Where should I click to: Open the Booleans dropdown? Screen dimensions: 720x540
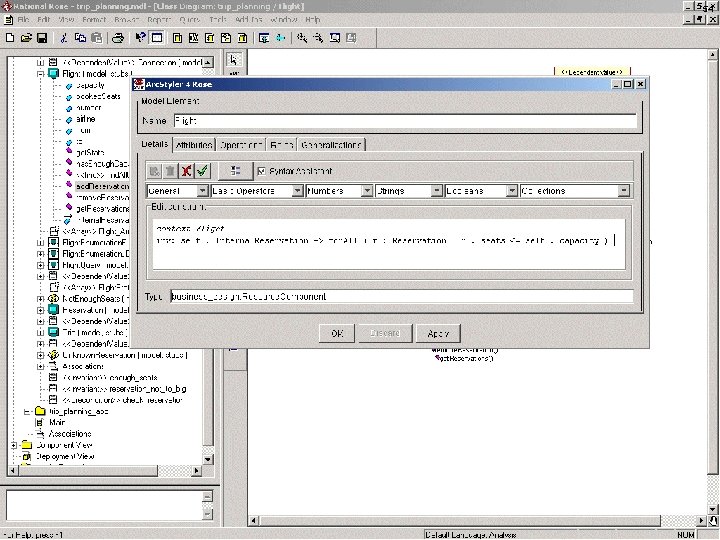pos(512,191)
